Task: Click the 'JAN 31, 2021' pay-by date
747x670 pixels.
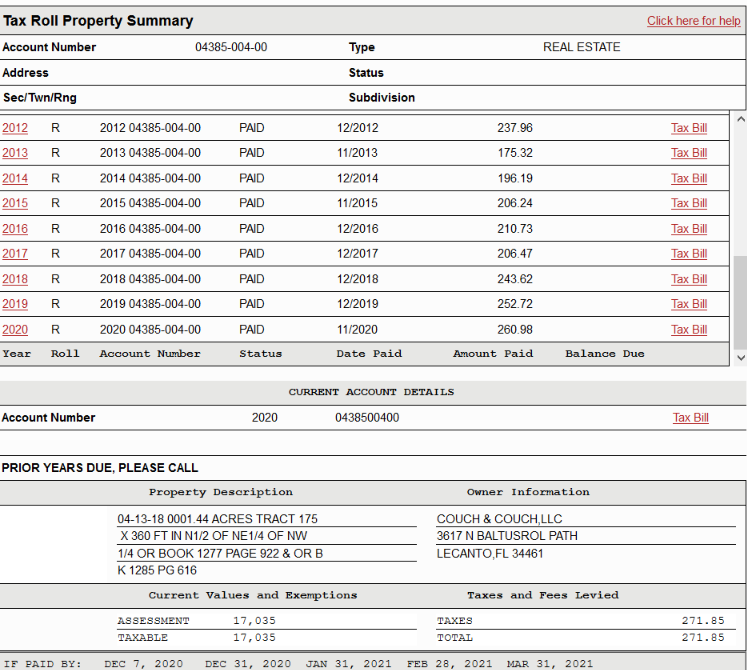Action: tap(348, 664)
